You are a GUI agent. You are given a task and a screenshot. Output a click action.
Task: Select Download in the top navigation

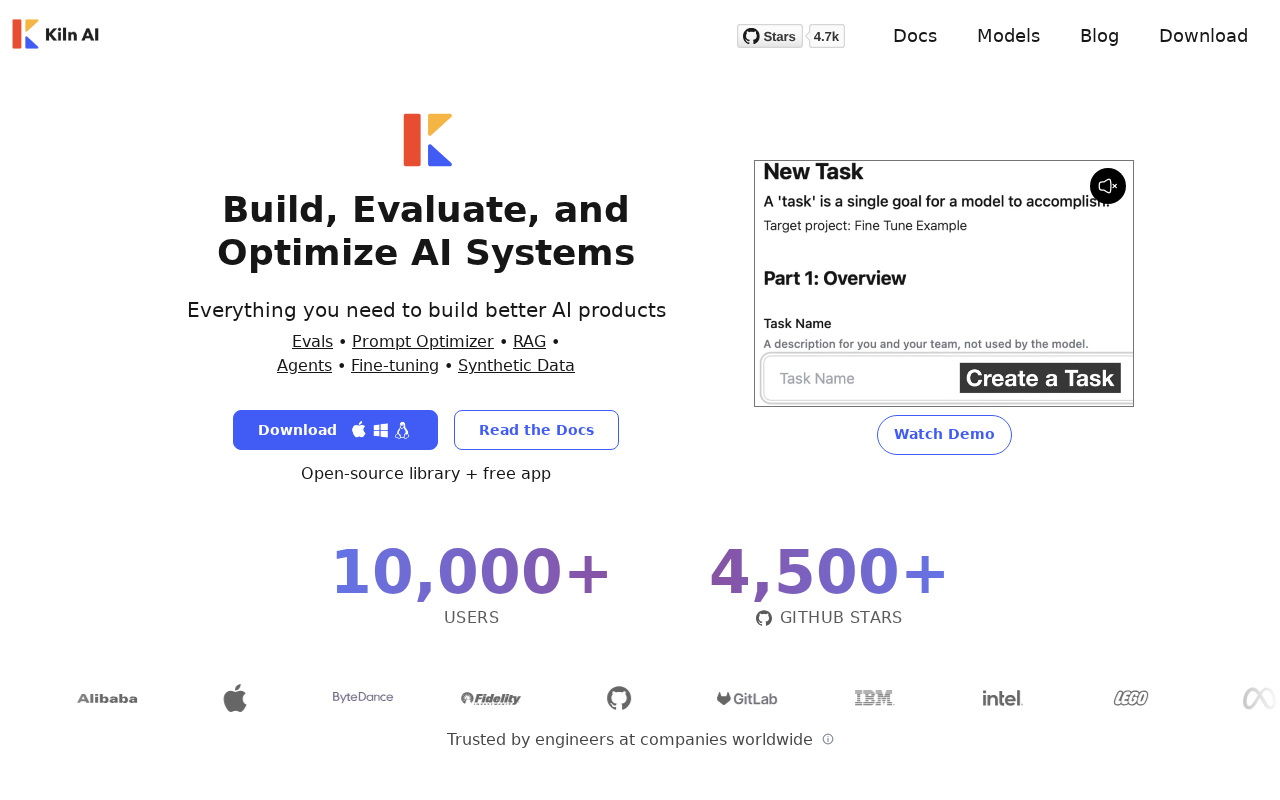point(1203,36)
